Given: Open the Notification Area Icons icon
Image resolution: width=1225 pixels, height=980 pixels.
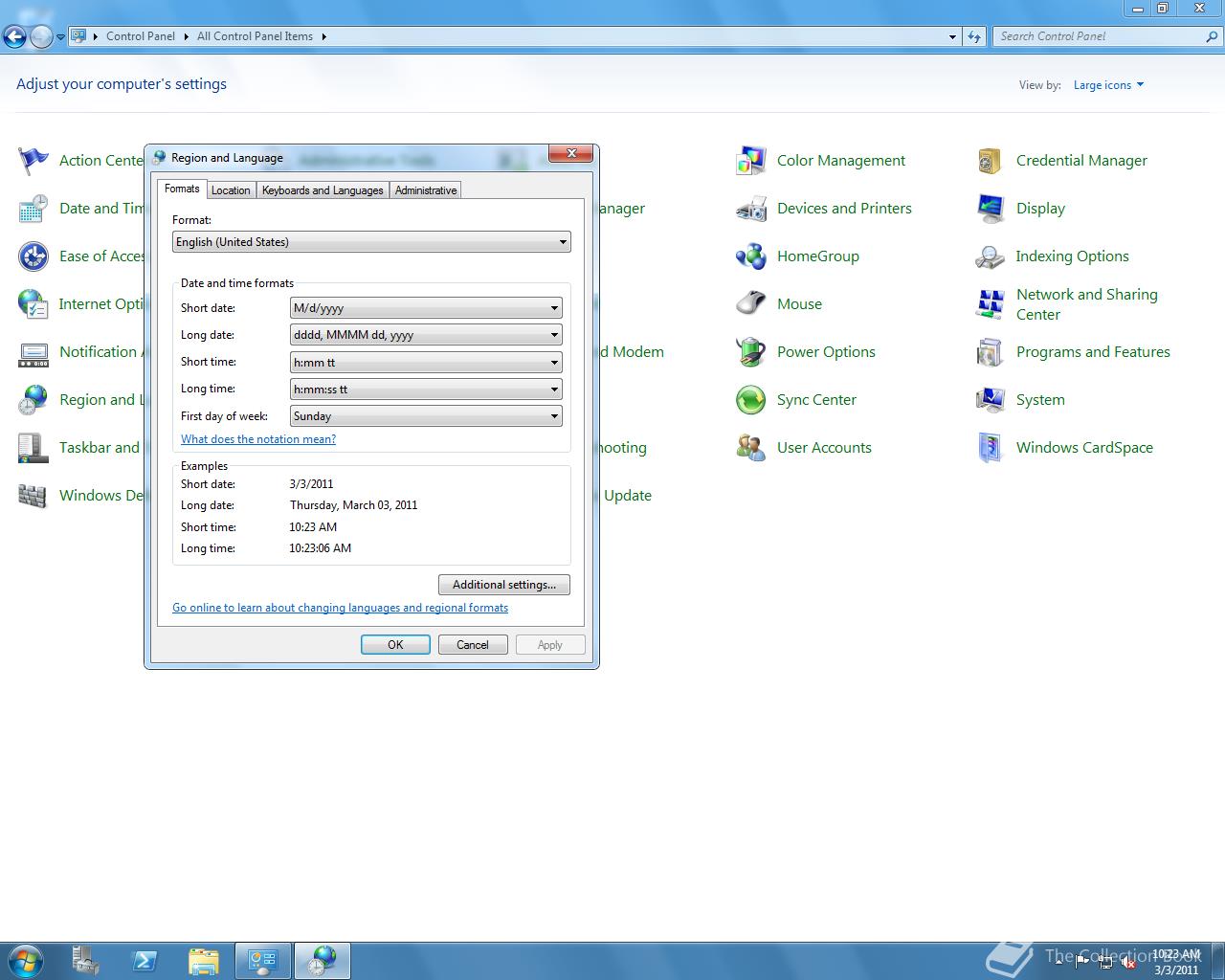Looking at the screenshot, I should [x=33, y=352].
